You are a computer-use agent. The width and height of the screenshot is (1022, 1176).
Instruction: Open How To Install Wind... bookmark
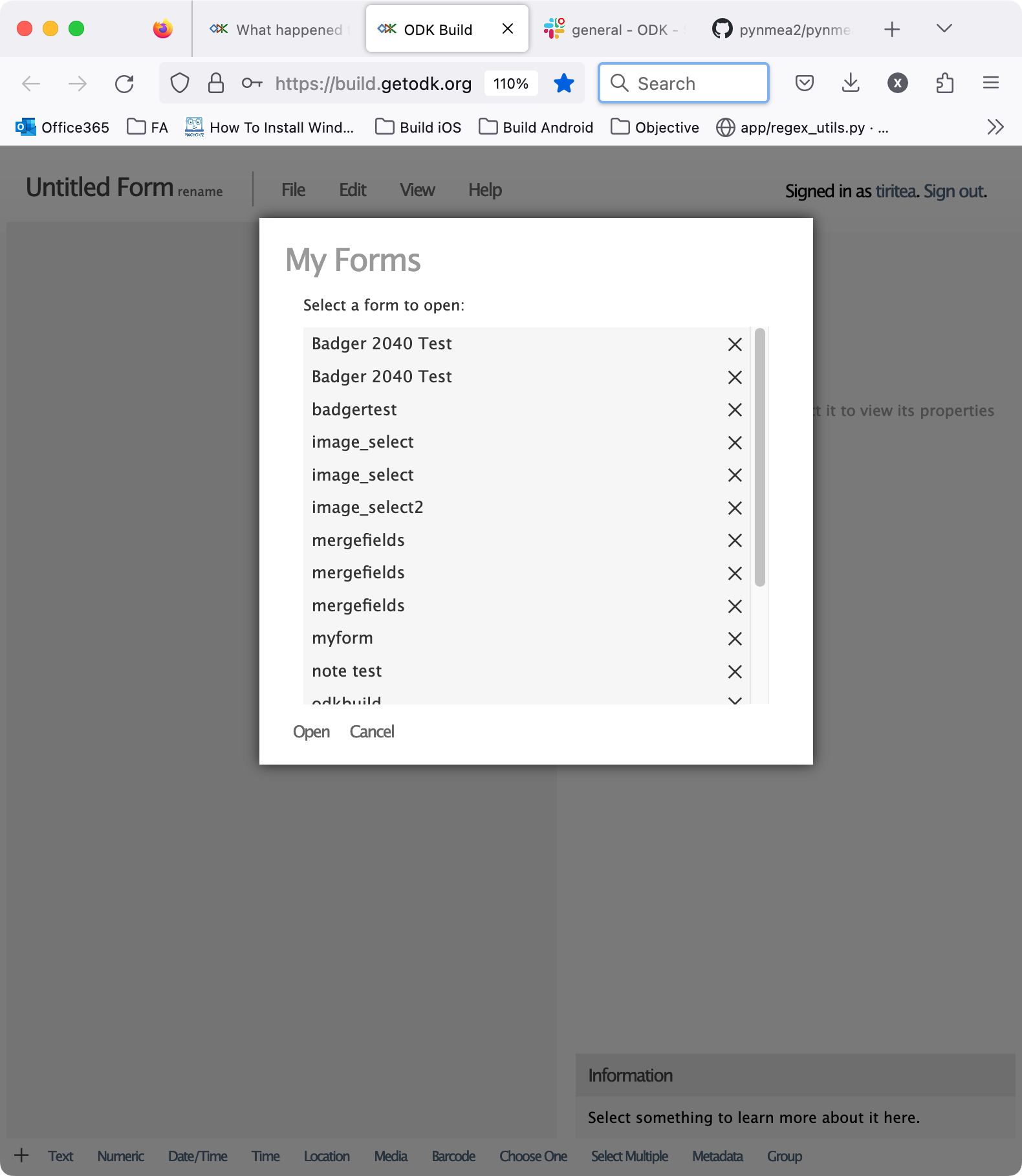pyautogui.click(x=270, y=127)
